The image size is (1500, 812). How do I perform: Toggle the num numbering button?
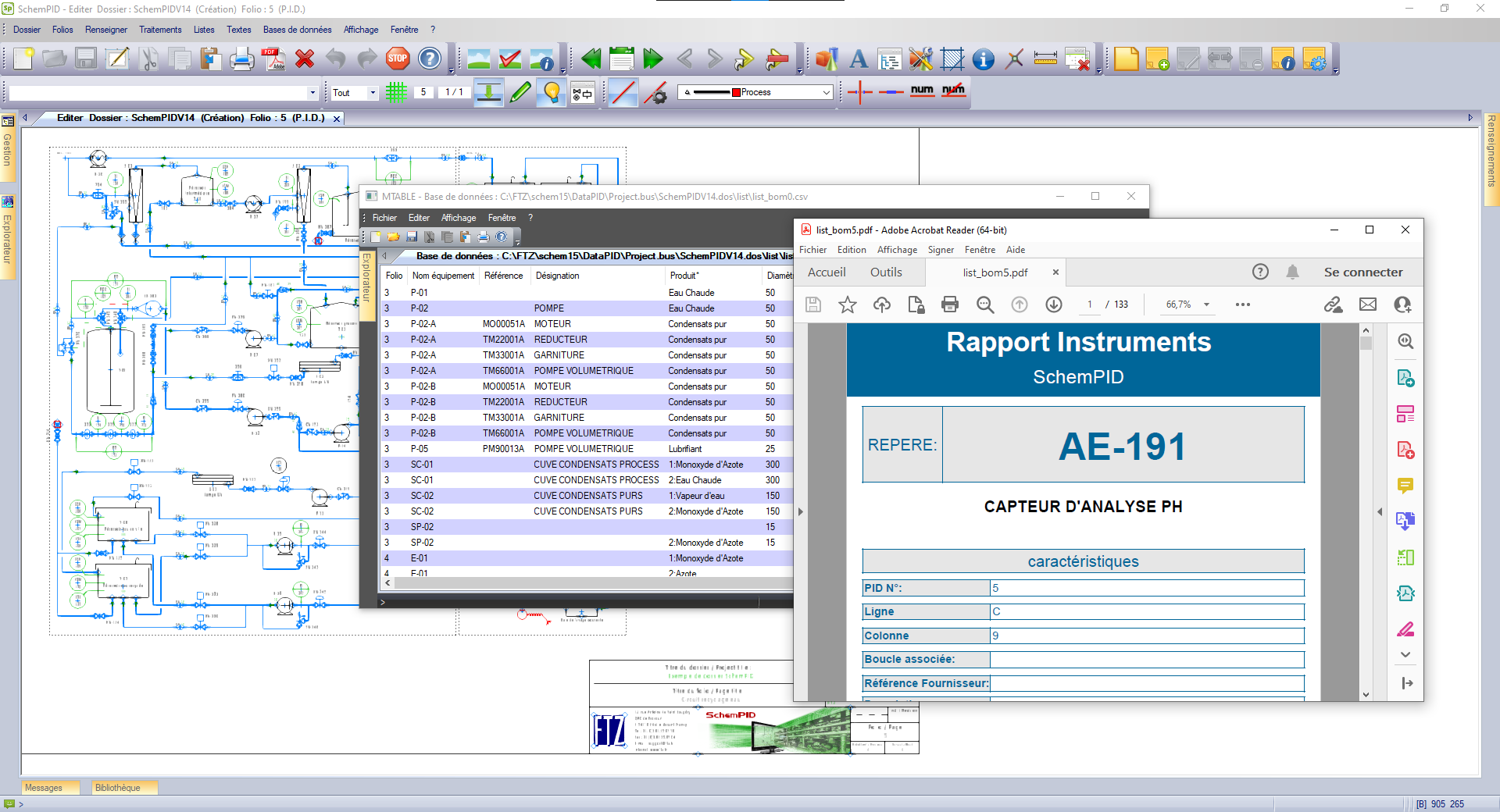pos(922,91)
